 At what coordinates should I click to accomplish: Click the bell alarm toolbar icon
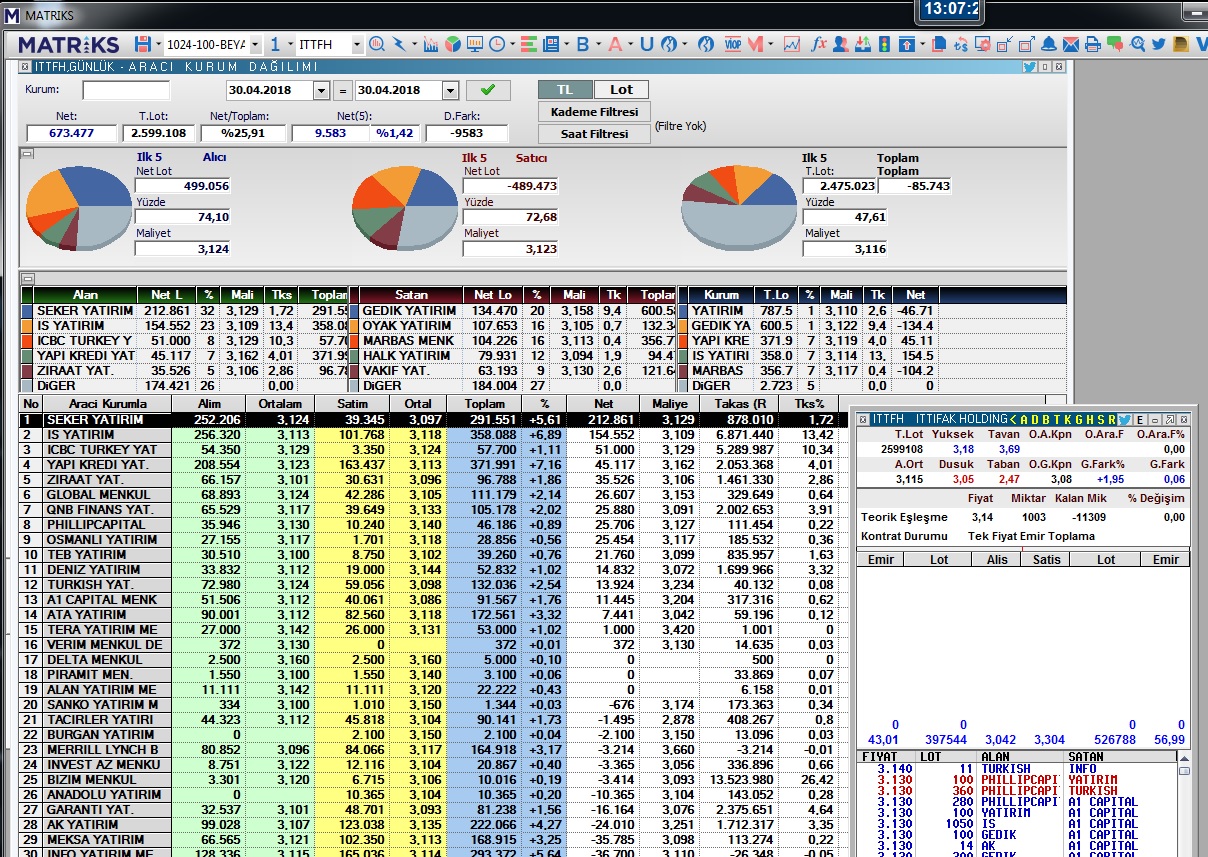click(x=1049, y=45)
